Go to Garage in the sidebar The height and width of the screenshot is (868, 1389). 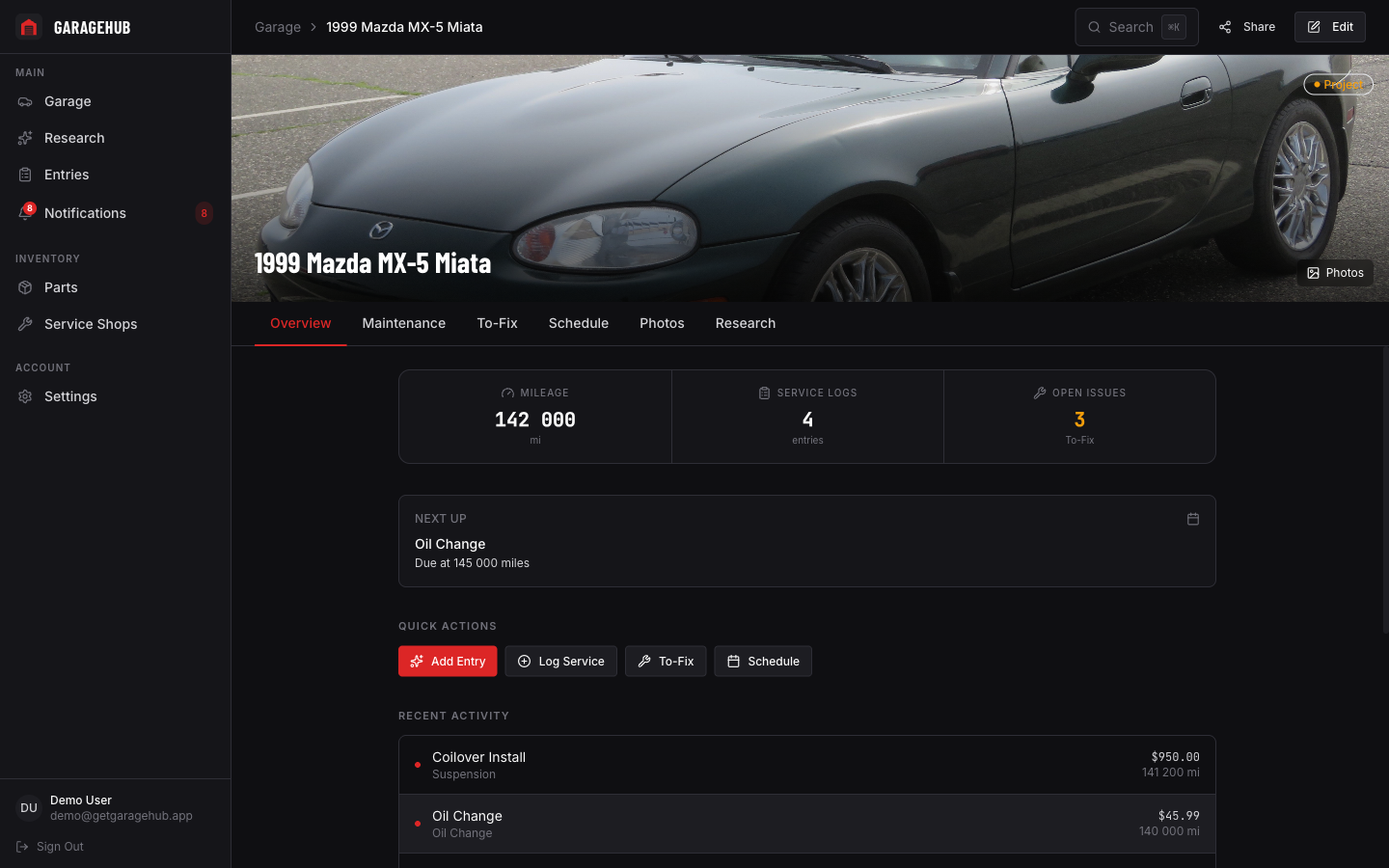[116, 101]
